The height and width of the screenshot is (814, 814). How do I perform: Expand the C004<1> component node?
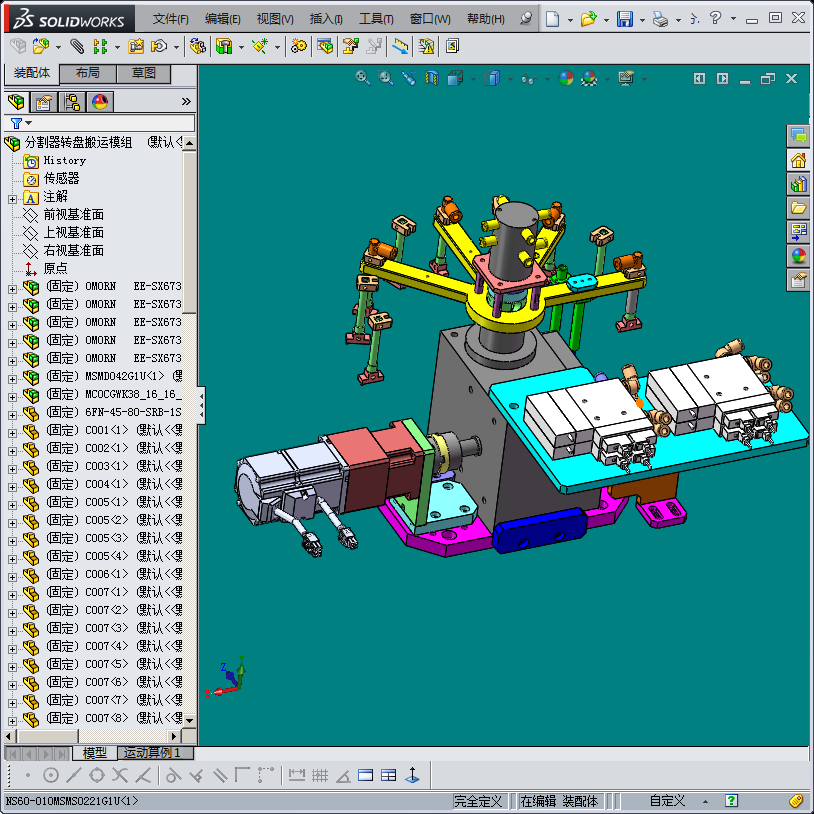12,487
